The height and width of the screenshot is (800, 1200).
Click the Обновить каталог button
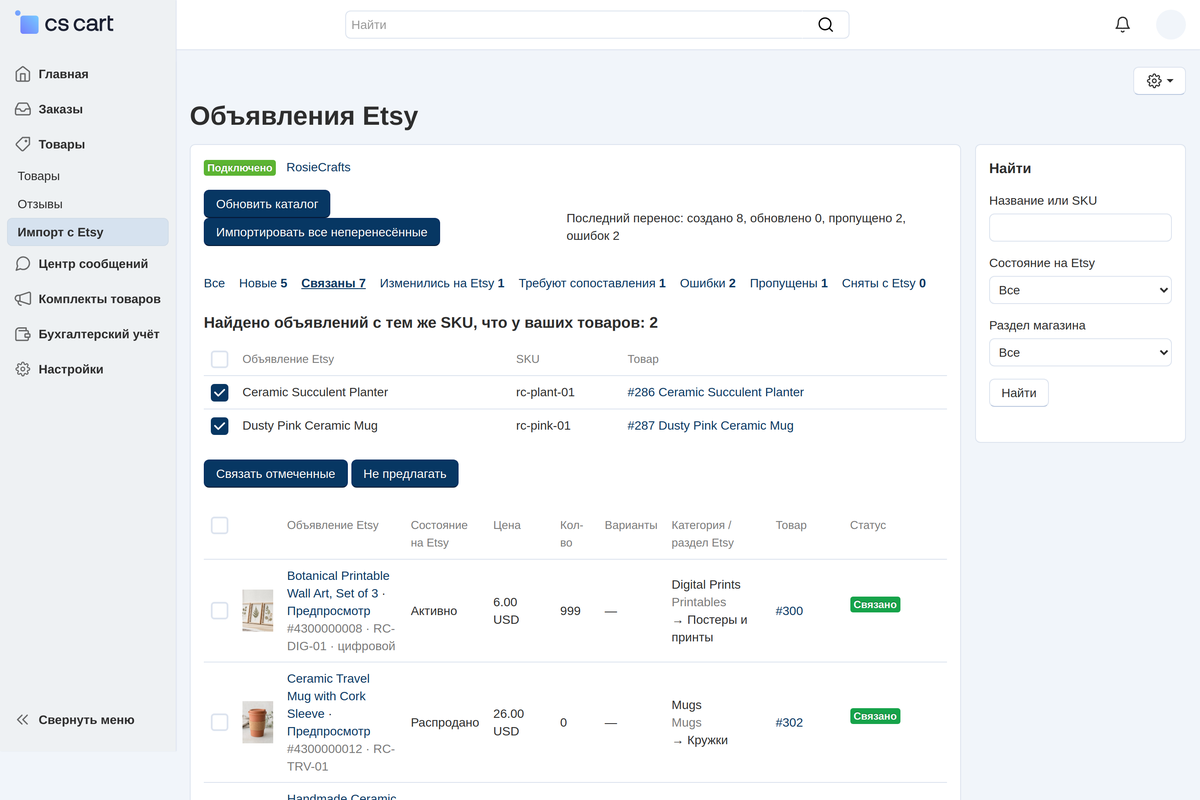(267, 204)
